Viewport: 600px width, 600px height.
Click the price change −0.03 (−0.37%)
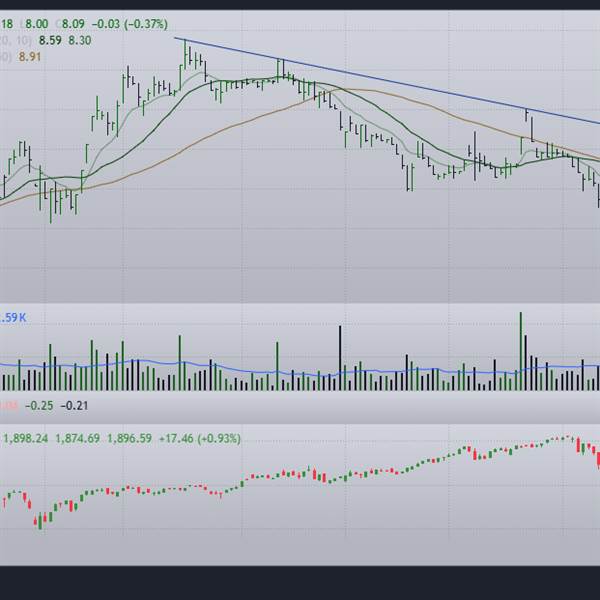coord(130,24)
